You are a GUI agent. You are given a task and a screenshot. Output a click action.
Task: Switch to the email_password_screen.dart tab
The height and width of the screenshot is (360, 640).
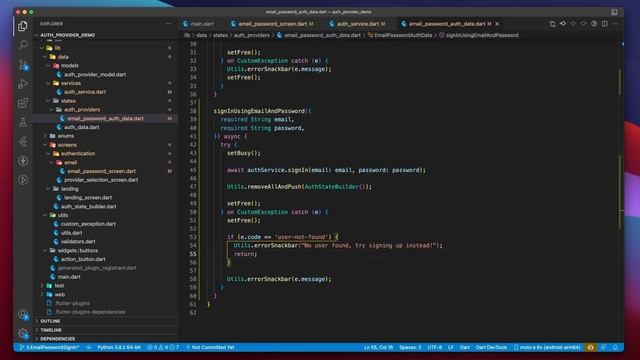[x=272, y=24]
